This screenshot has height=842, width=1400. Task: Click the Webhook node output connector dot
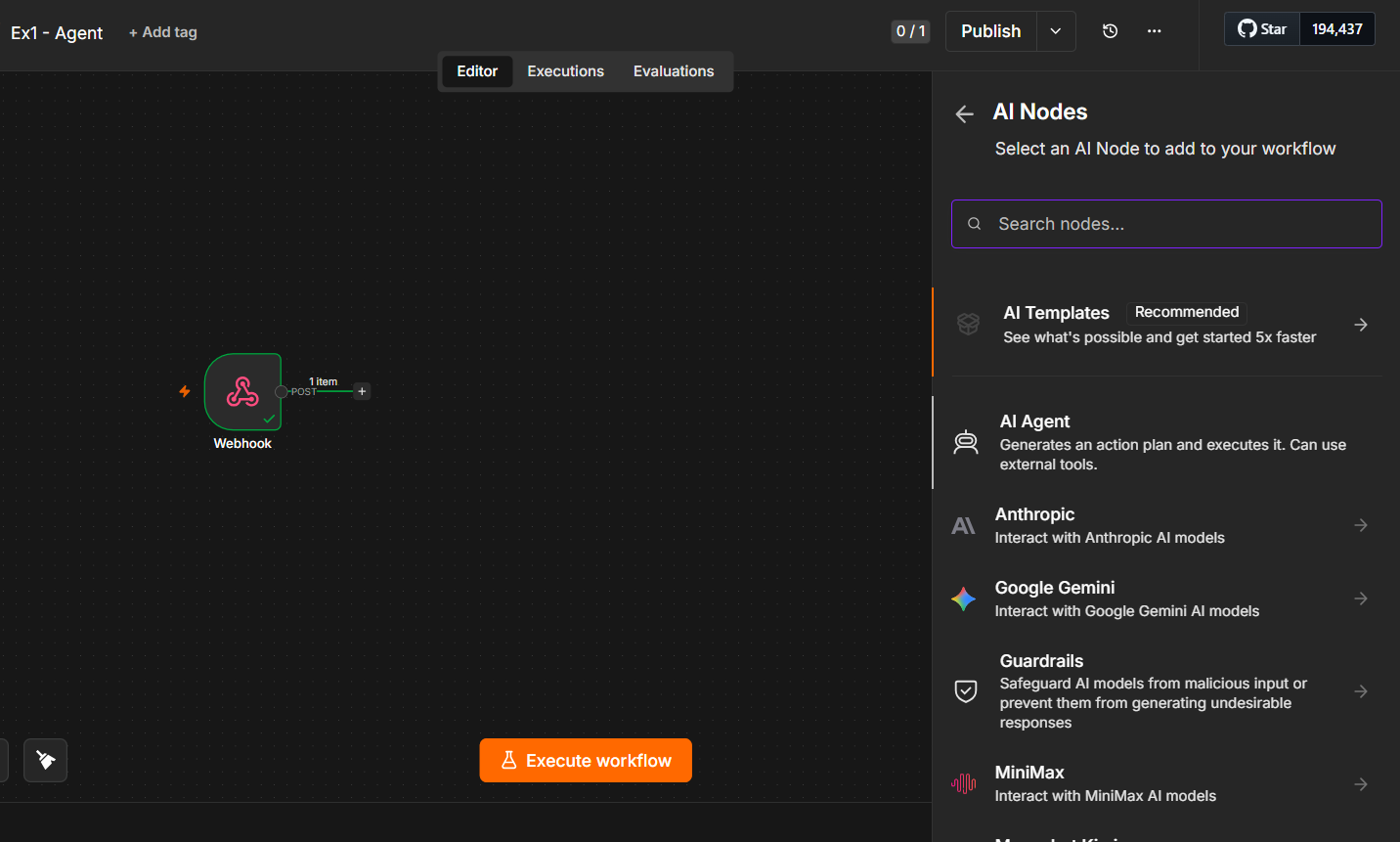pyautogui.click(x=282, y=391)
